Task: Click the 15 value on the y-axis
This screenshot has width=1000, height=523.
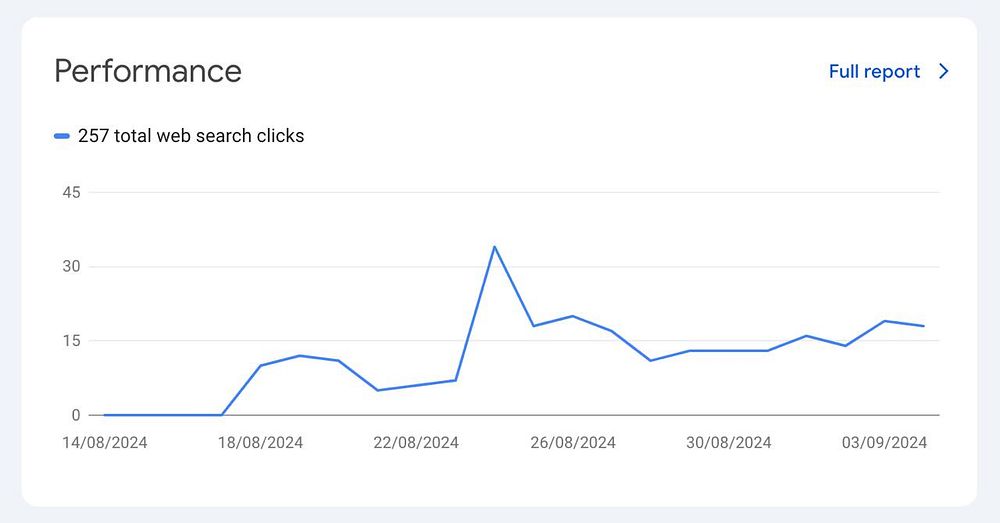Action: pos(70,341)
